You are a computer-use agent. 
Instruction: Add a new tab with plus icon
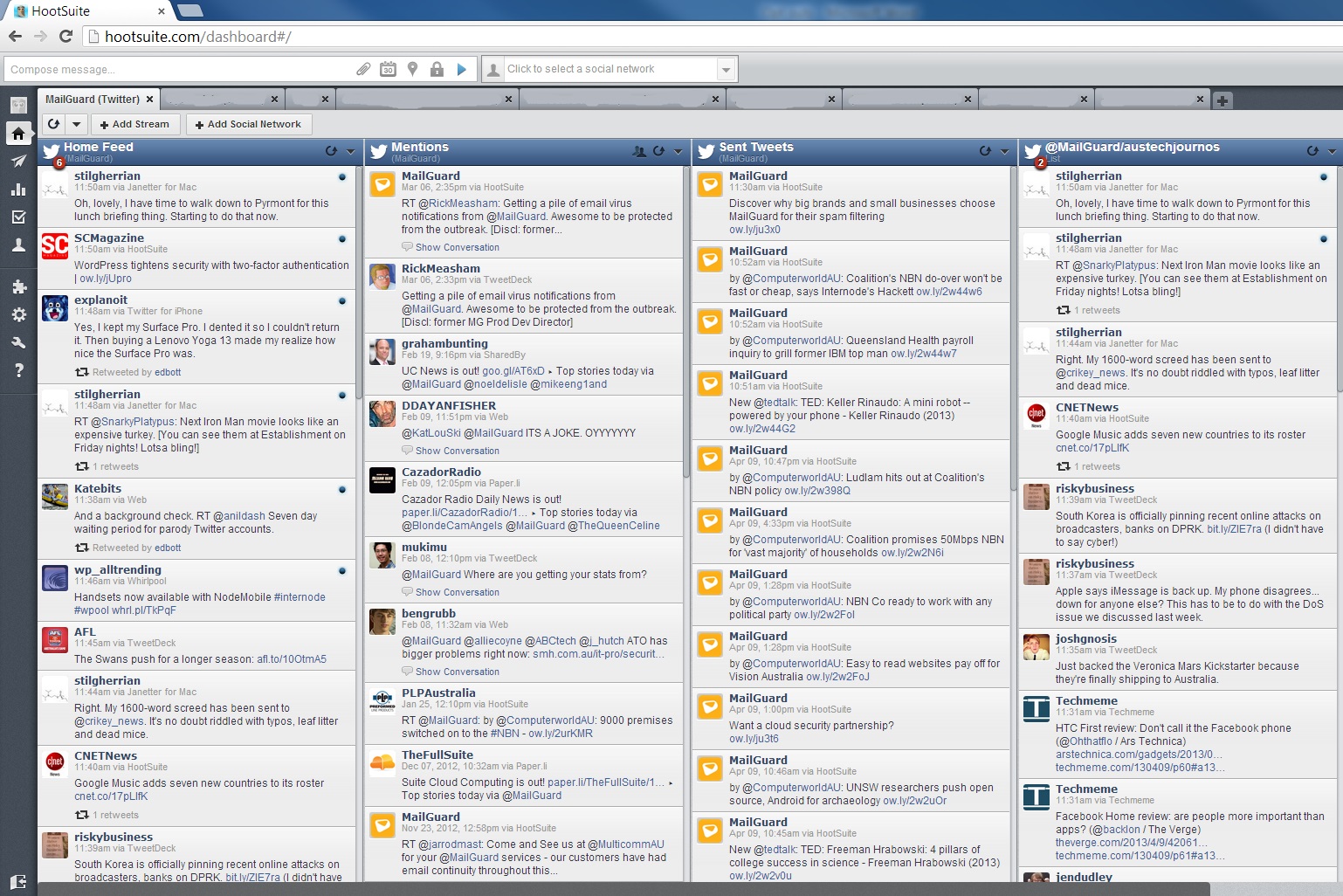coord(1222,100)
